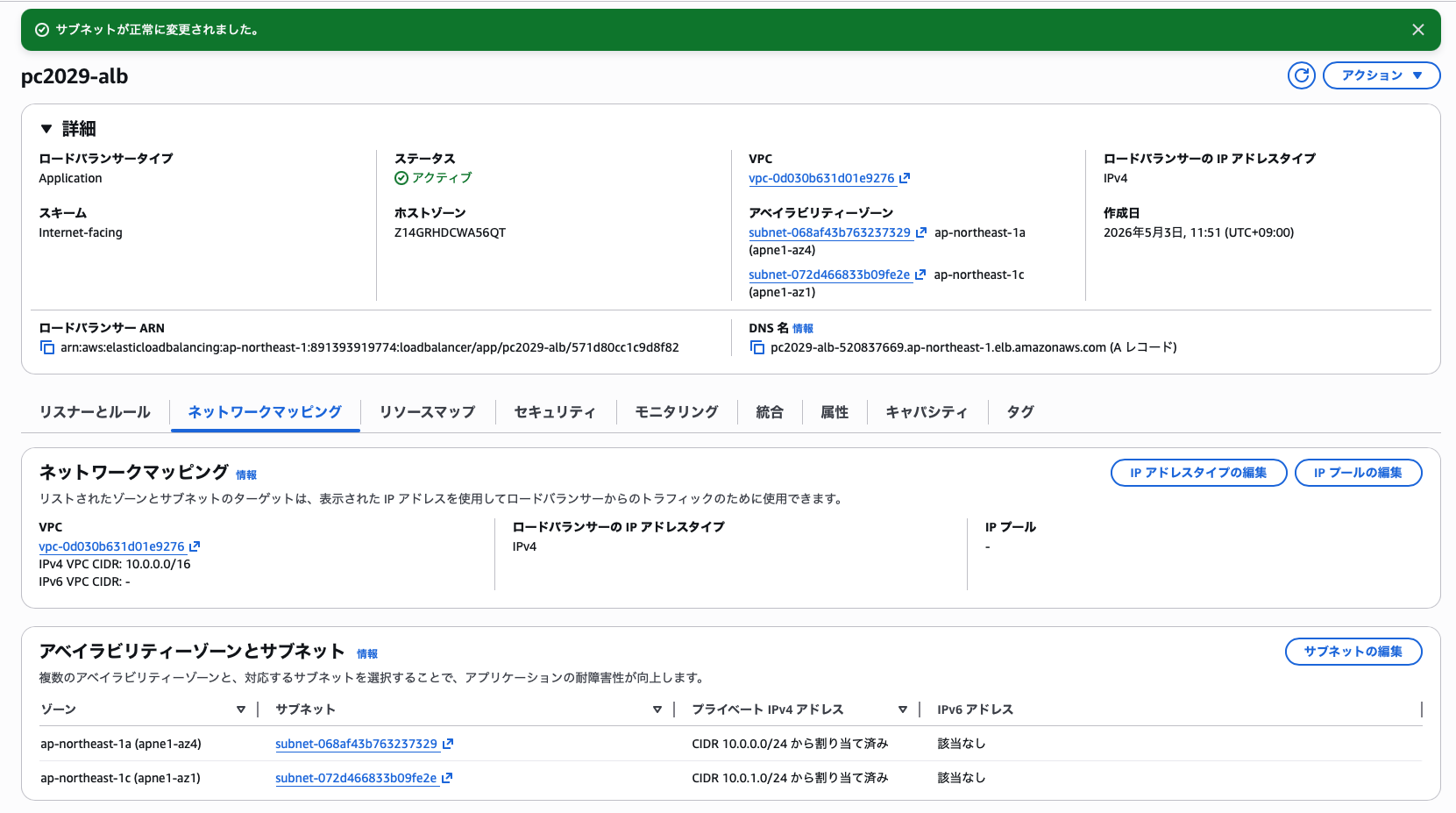Open 情報 link beside アベイラビリティーゾーンとサブネット heading
Image resolution: width=1456 pixels, height=813 pixels.
pos(367,654)
